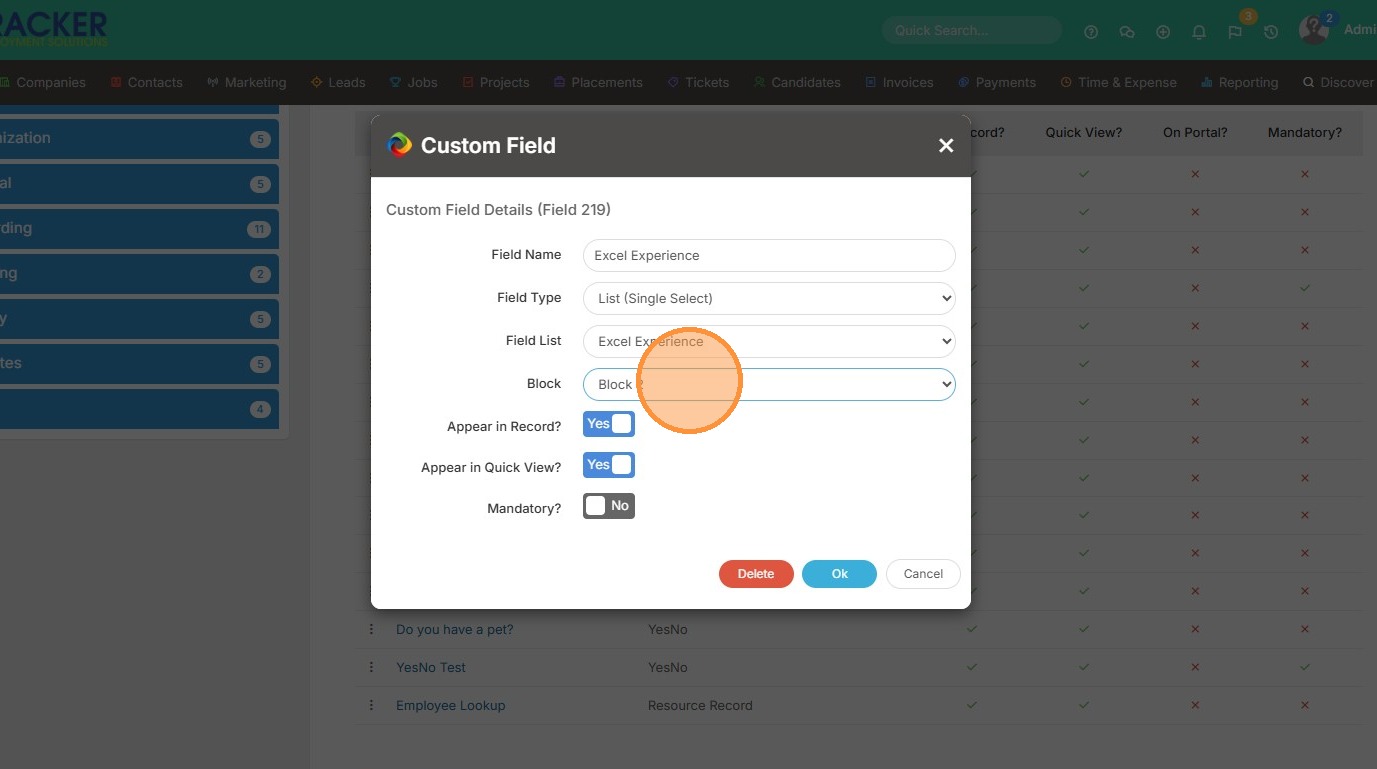Click the help question mark icon
The width and height of the screenshot is (1377, 769).
1091,32
